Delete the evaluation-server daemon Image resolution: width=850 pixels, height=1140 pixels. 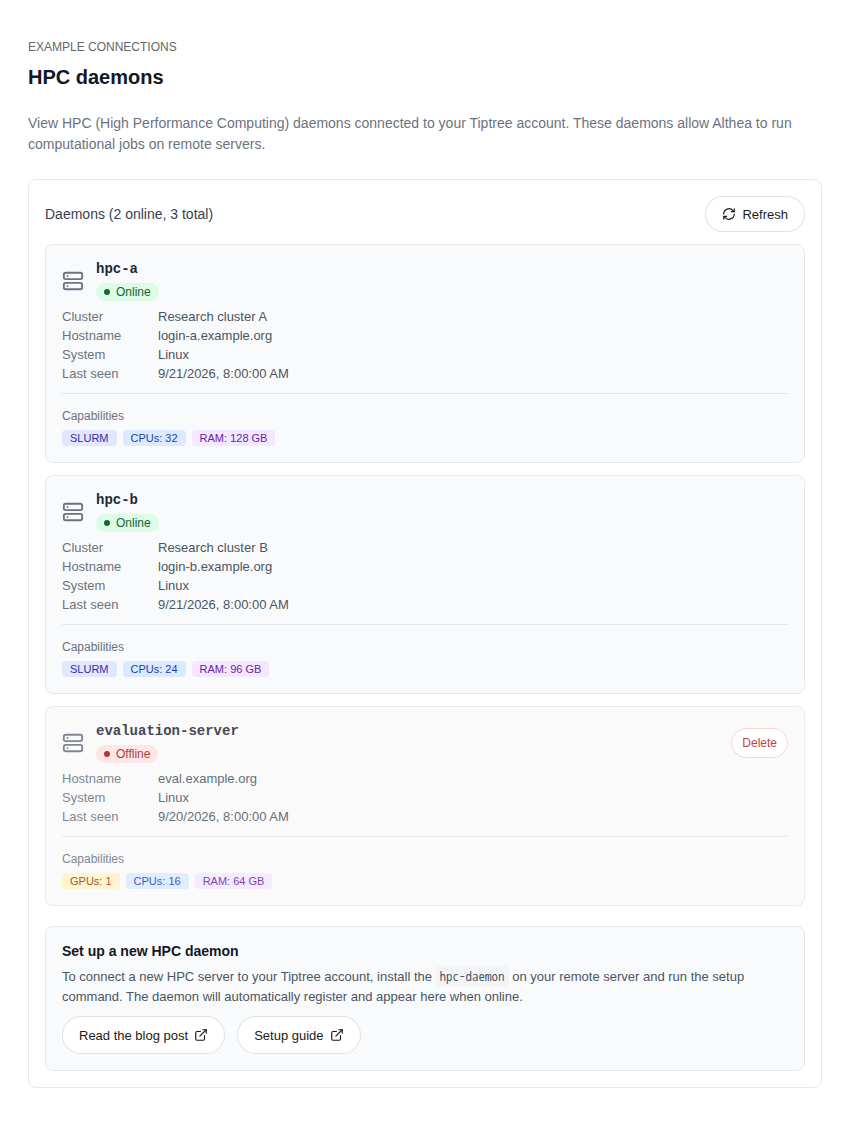(759, 743)
